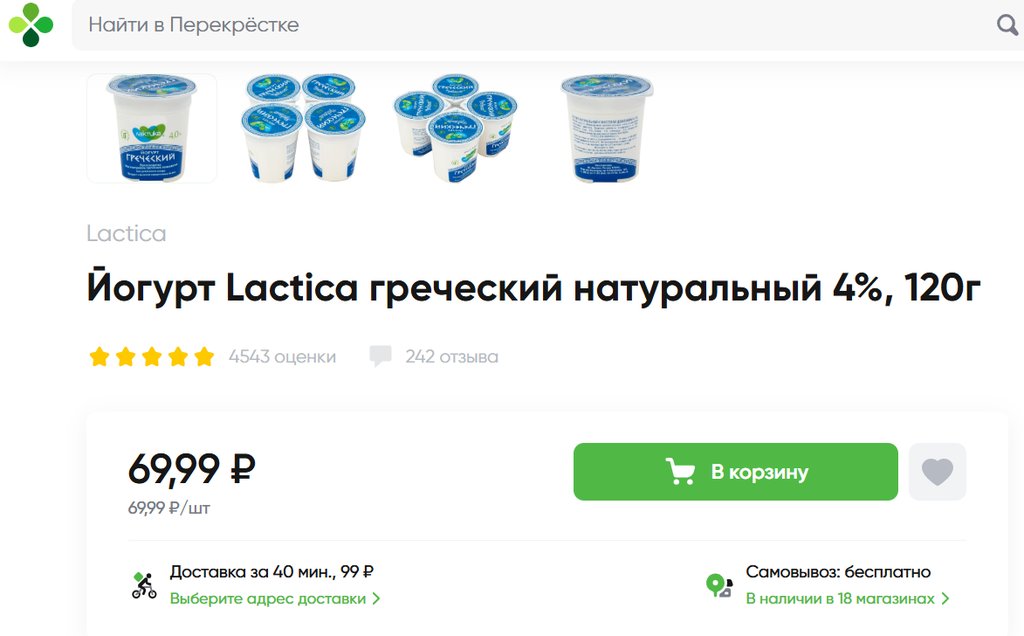Screen dimensions: 1024x636
Task: Select thumbnail of four-pack viewed from above
Action: (x=455, y=128)
